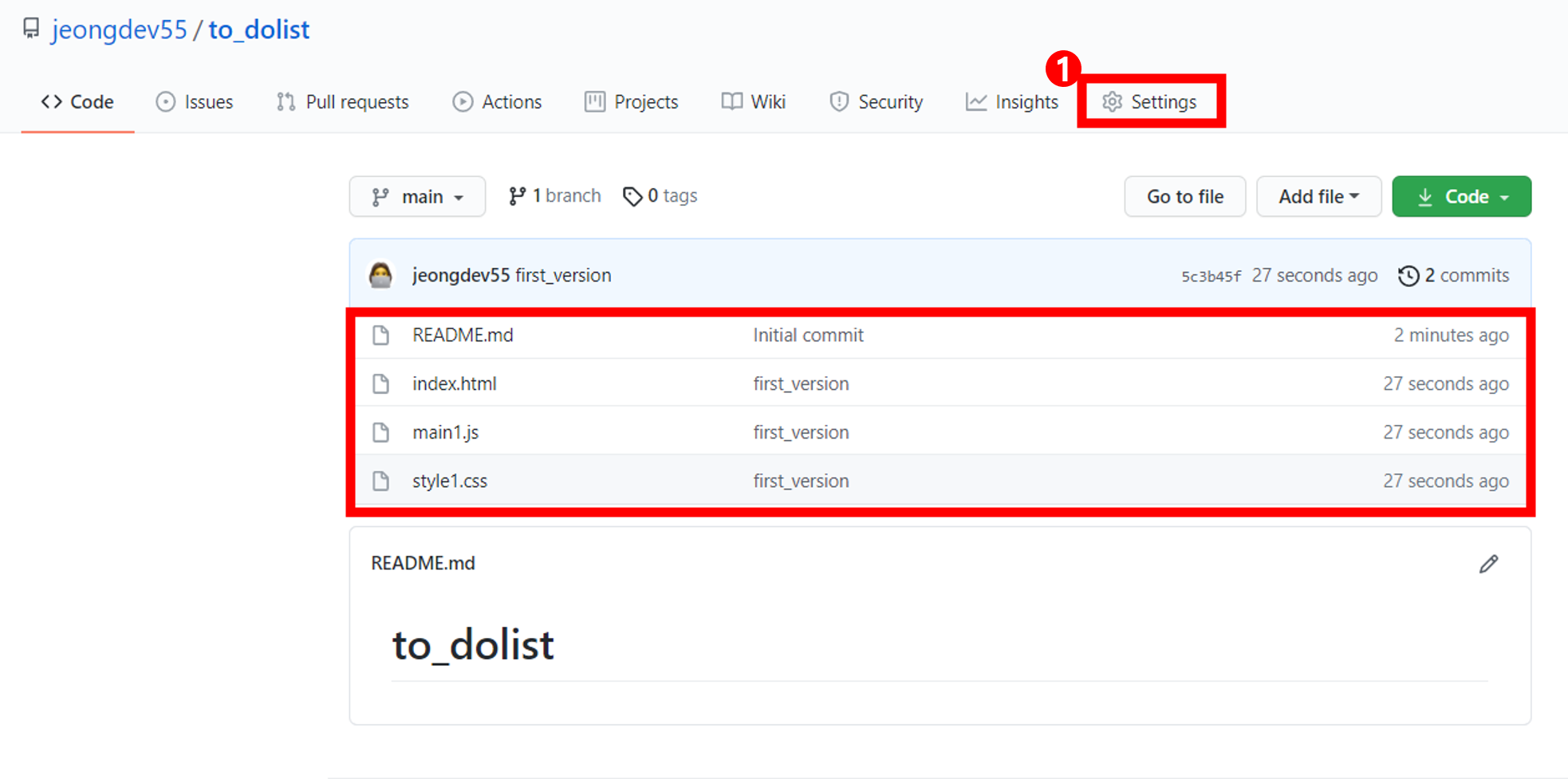Viewport: 1568px width, 779px height.
Task: Open the first_version latest commit message
Action: point(563,275)
